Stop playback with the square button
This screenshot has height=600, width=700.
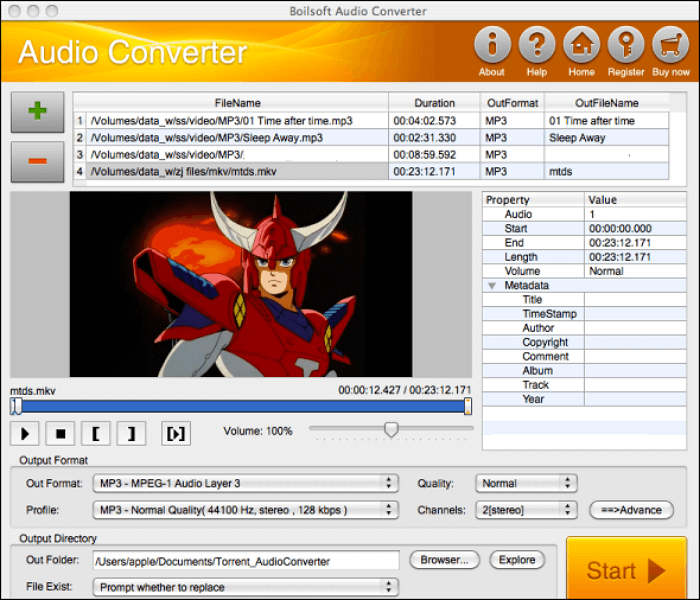tap(59, 433)
